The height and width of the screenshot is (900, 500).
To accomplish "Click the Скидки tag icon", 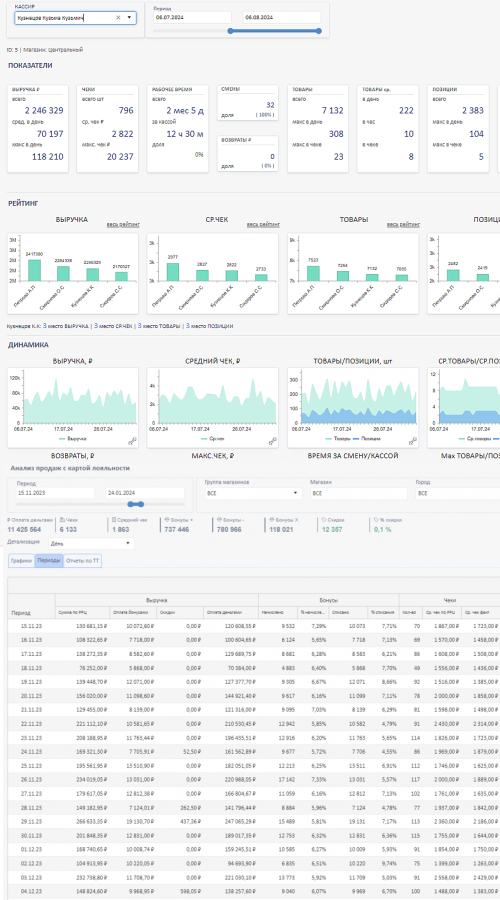I will pyautogui.click(x=324, y=519).
